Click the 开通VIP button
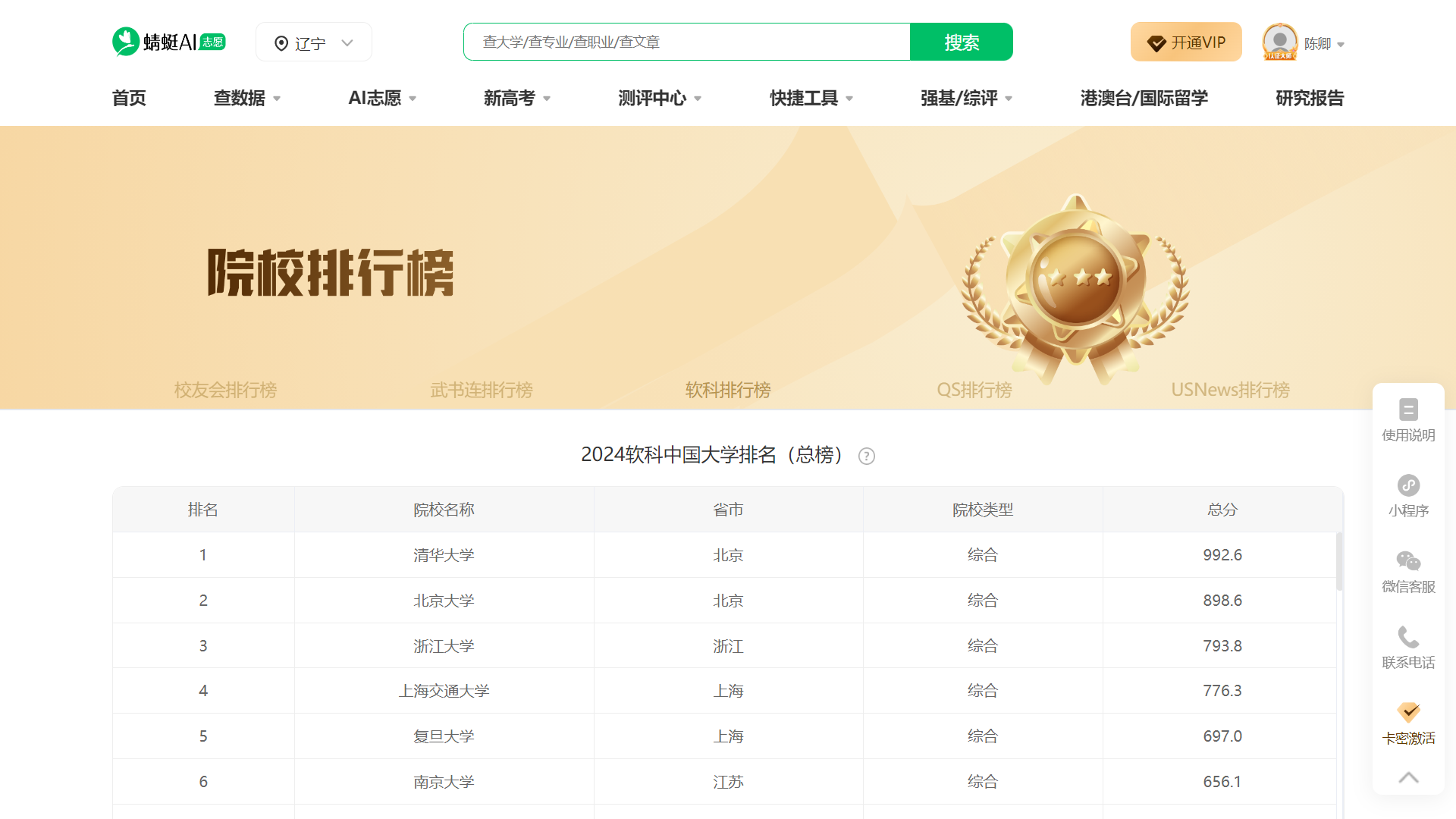This screenshot has width=1456, height=819. (1185, 42)
